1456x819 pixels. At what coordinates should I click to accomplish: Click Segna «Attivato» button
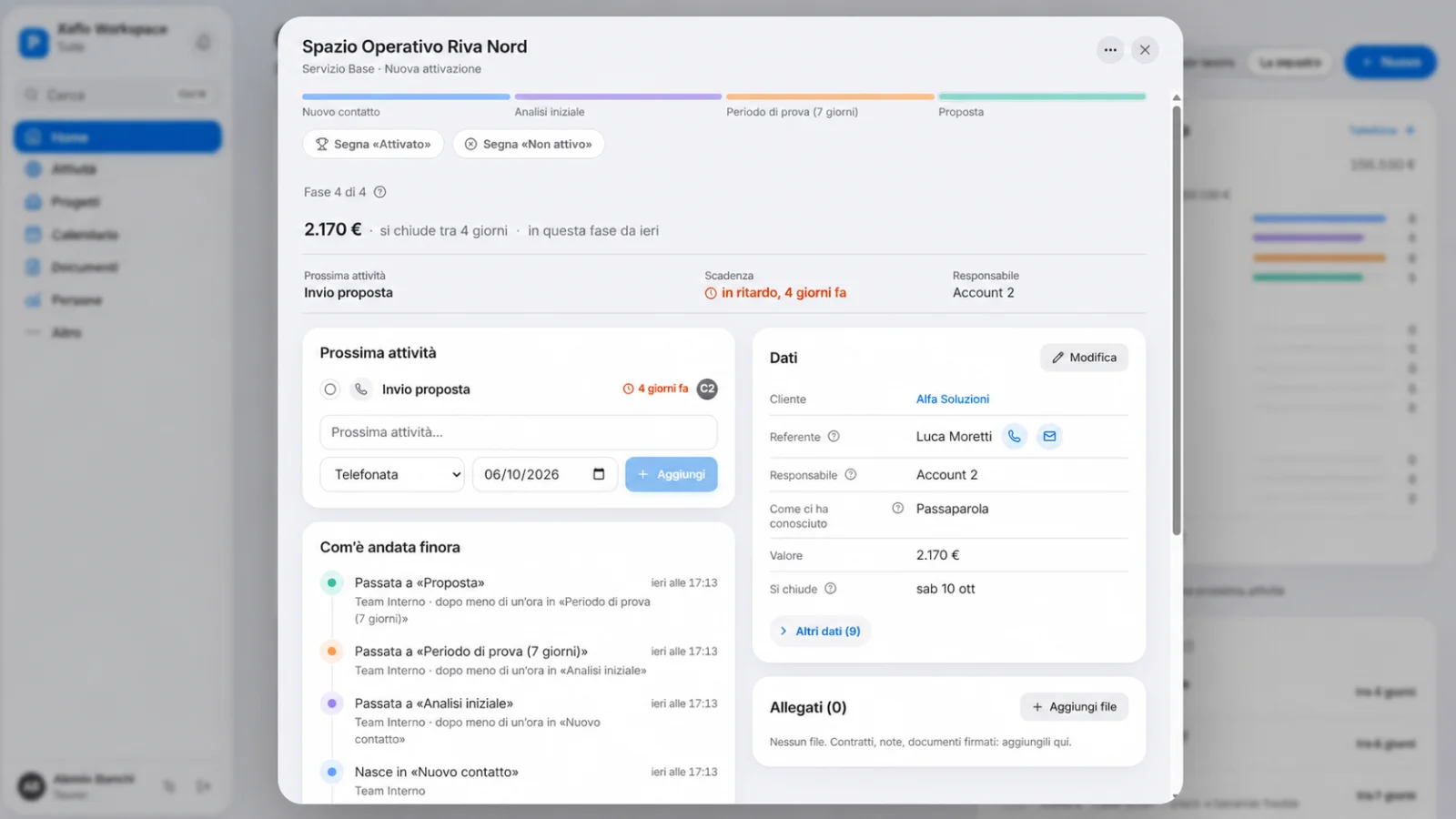[x=373, y=144]
